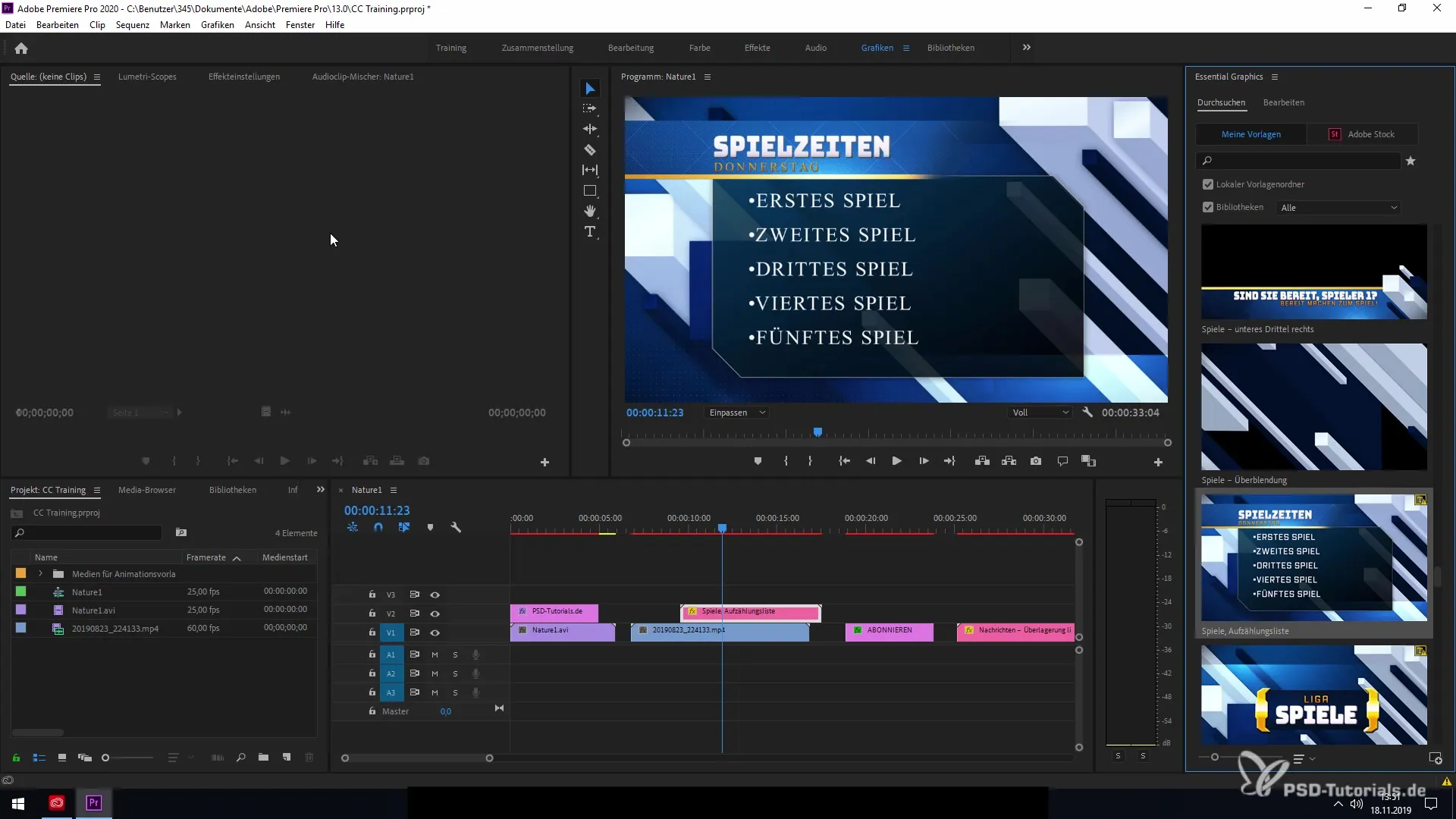Hide track V3 with eye icon

point(435,595)
